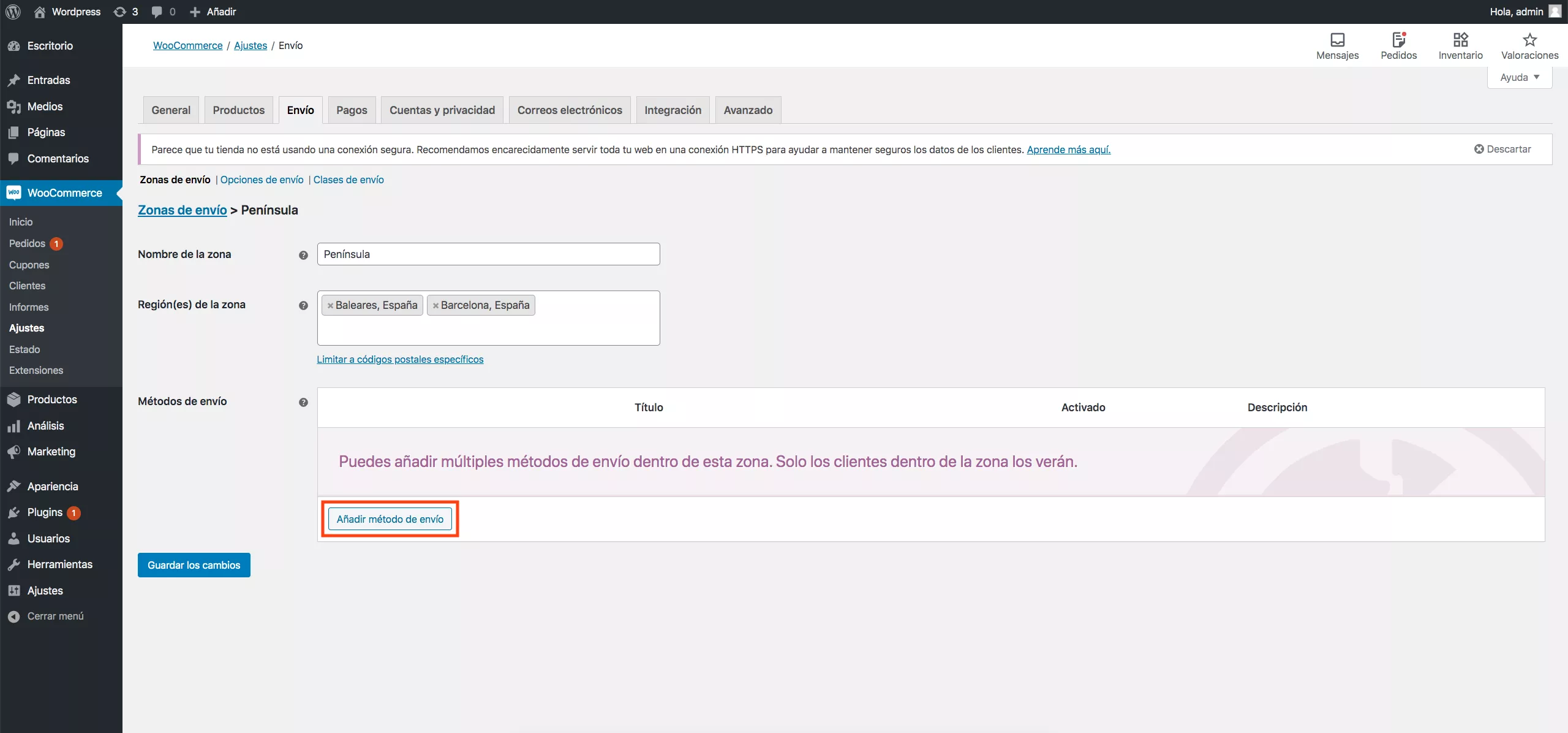Click Guardar los cambios button
The width and height of the screenshot is (1568, 733).
pos(194,565)
